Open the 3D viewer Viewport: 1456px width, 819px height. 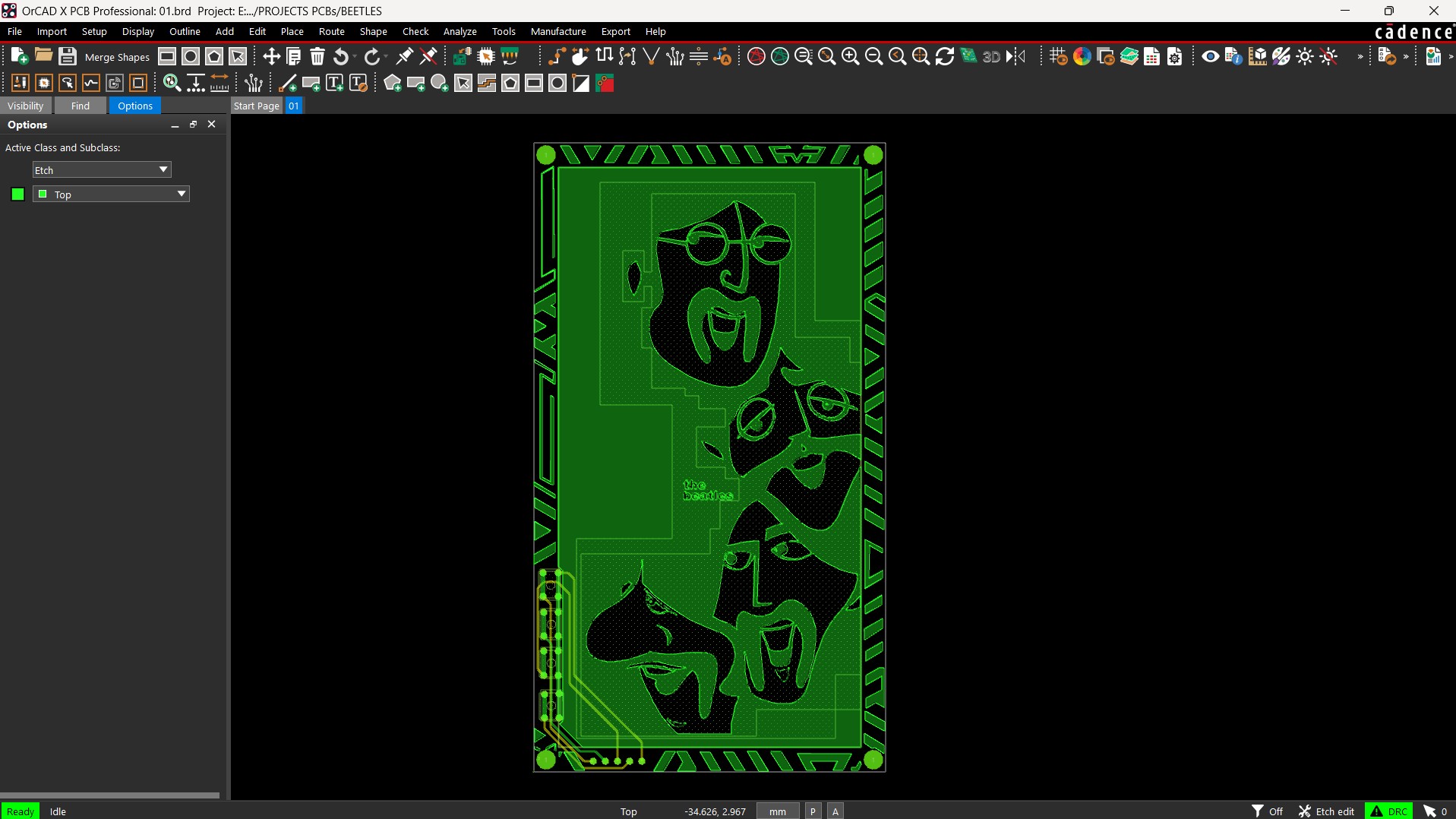[x=991, y=56]
